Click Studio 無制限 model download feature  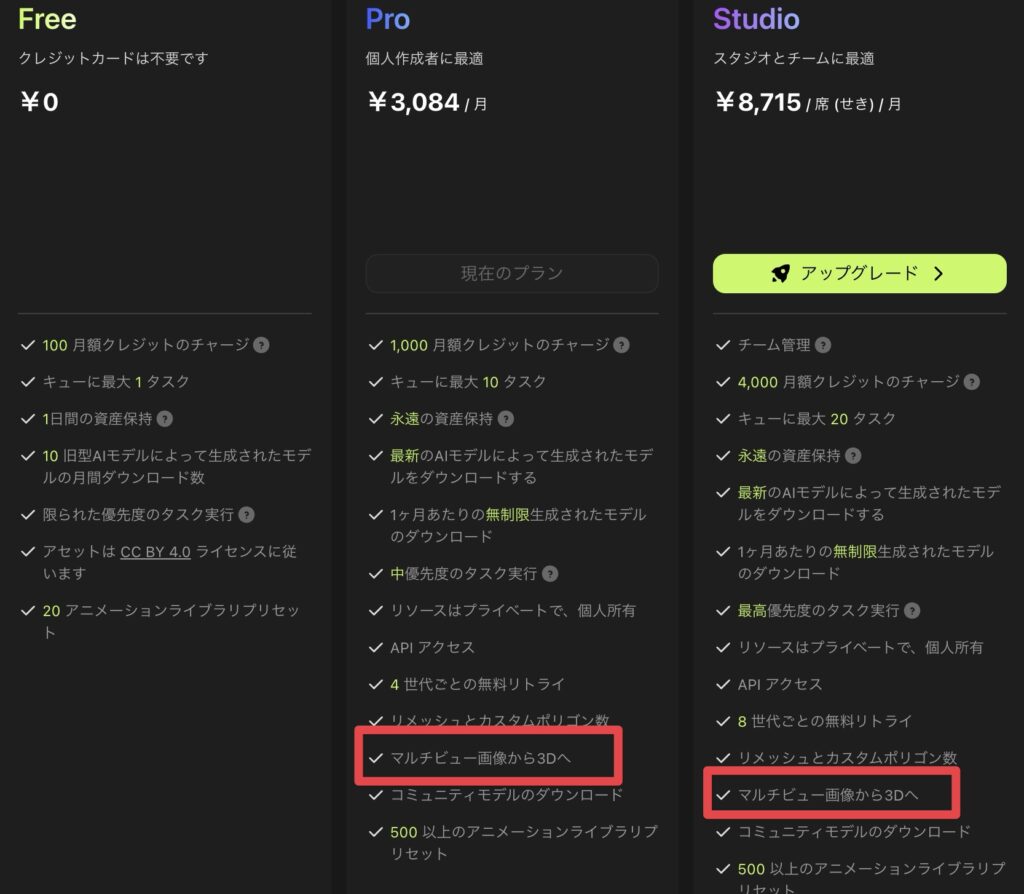coord(865,562)
